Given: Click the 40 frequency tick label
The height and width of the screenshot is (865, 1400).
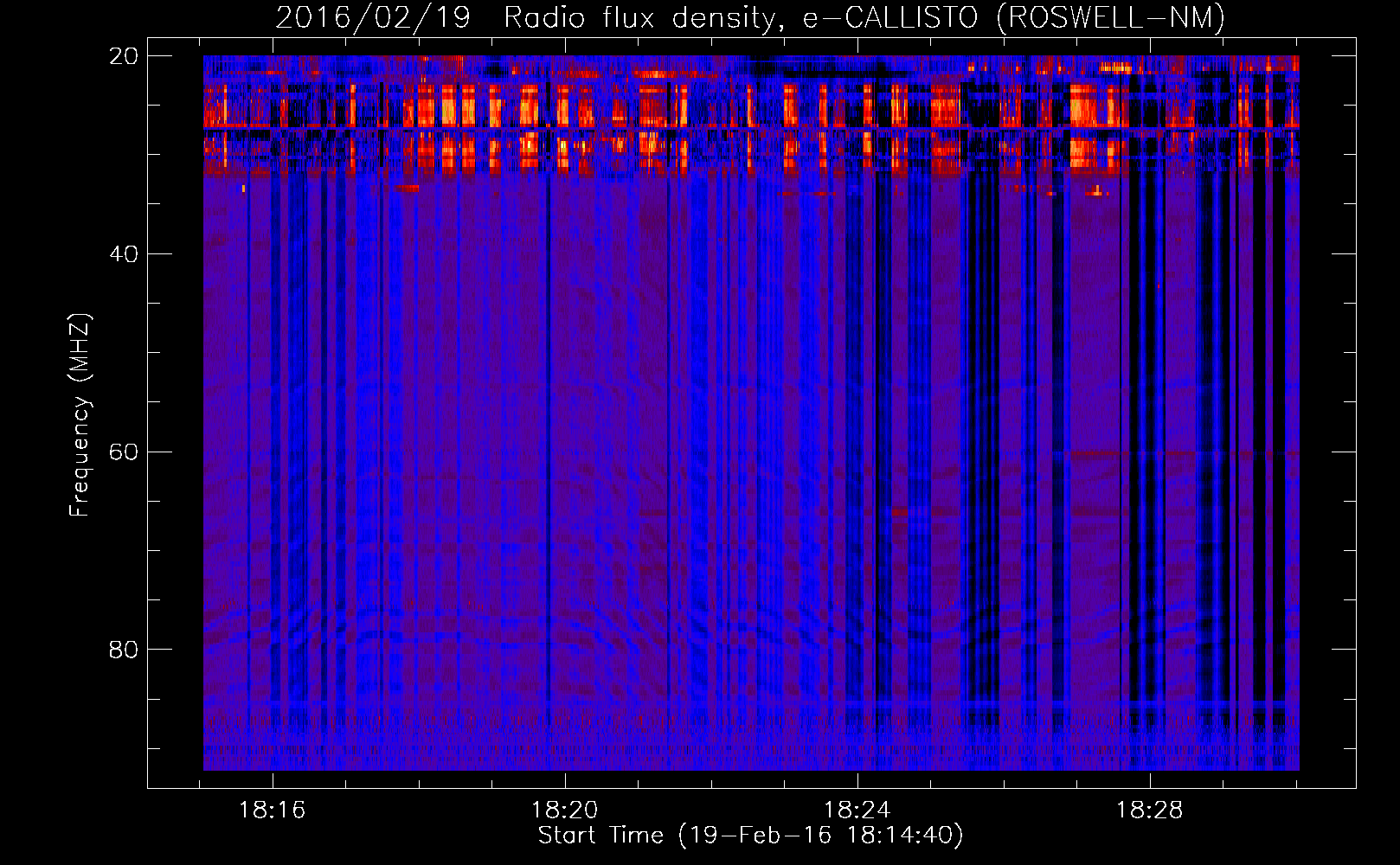Looking at the screenshot, I should click(x=124, y=254).
